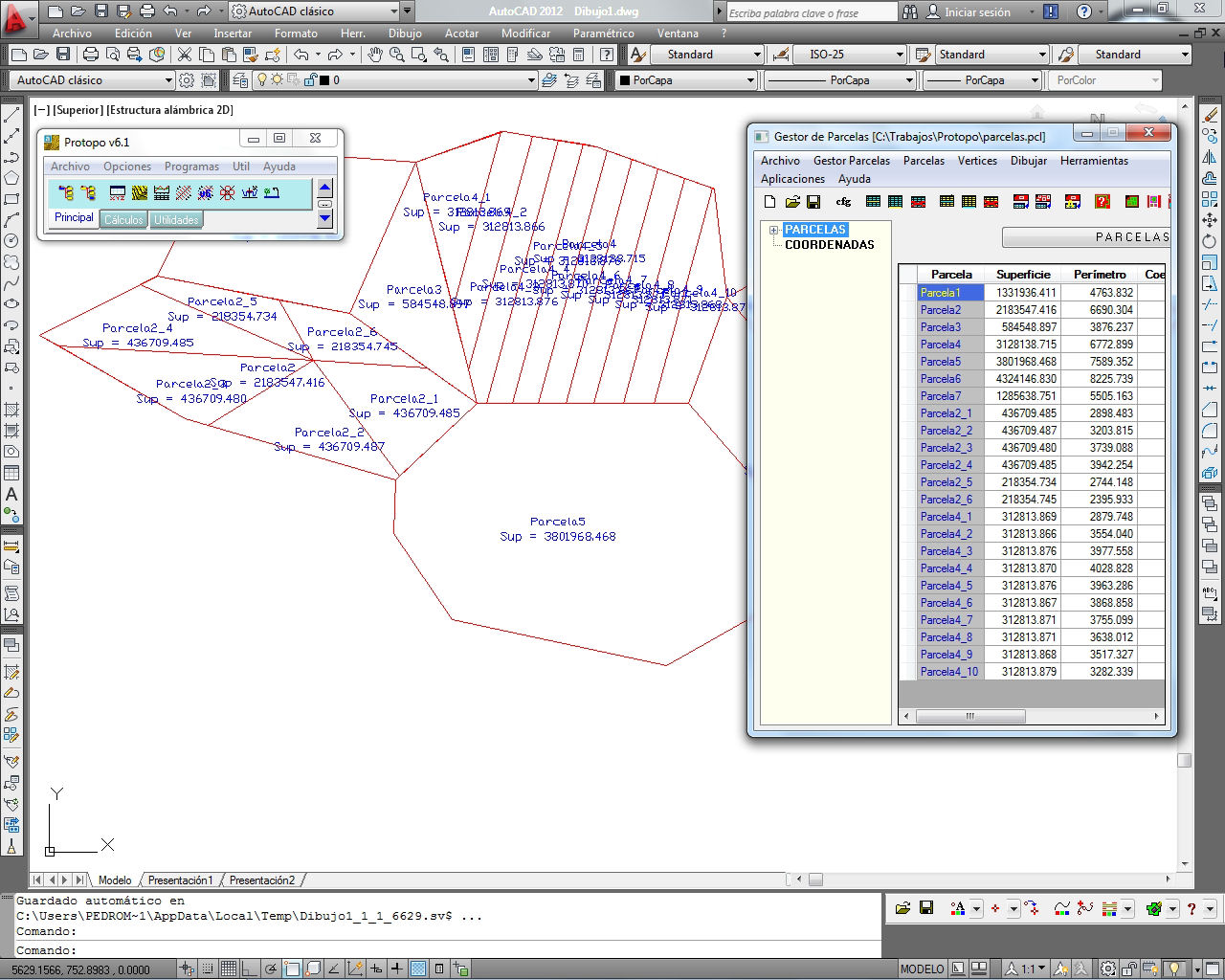Open the QuickCalc calculator icon
This screenshot has height=980, width=1225.
[578, 55]
